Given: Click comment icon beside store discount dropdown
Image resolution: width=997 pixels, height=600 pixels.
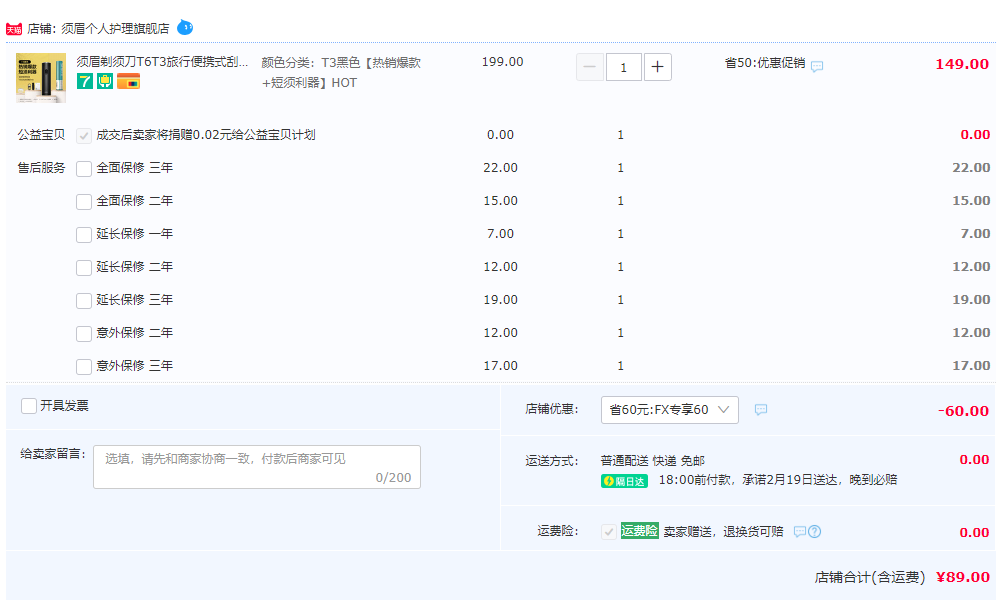Looking at the screenshot, I should [760, 410].
